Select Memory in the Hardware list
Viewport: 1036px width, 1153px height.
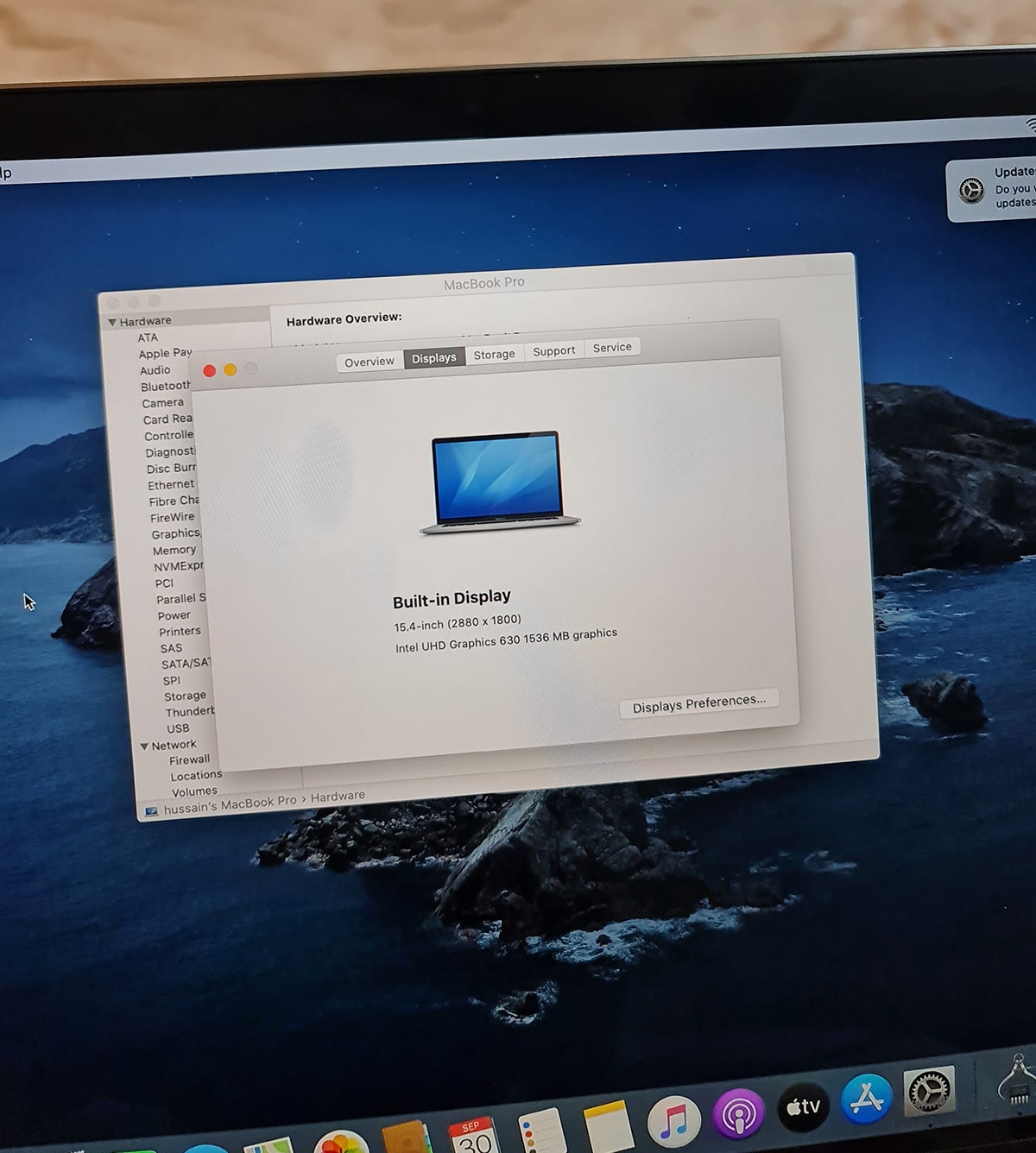pos(174,551)
